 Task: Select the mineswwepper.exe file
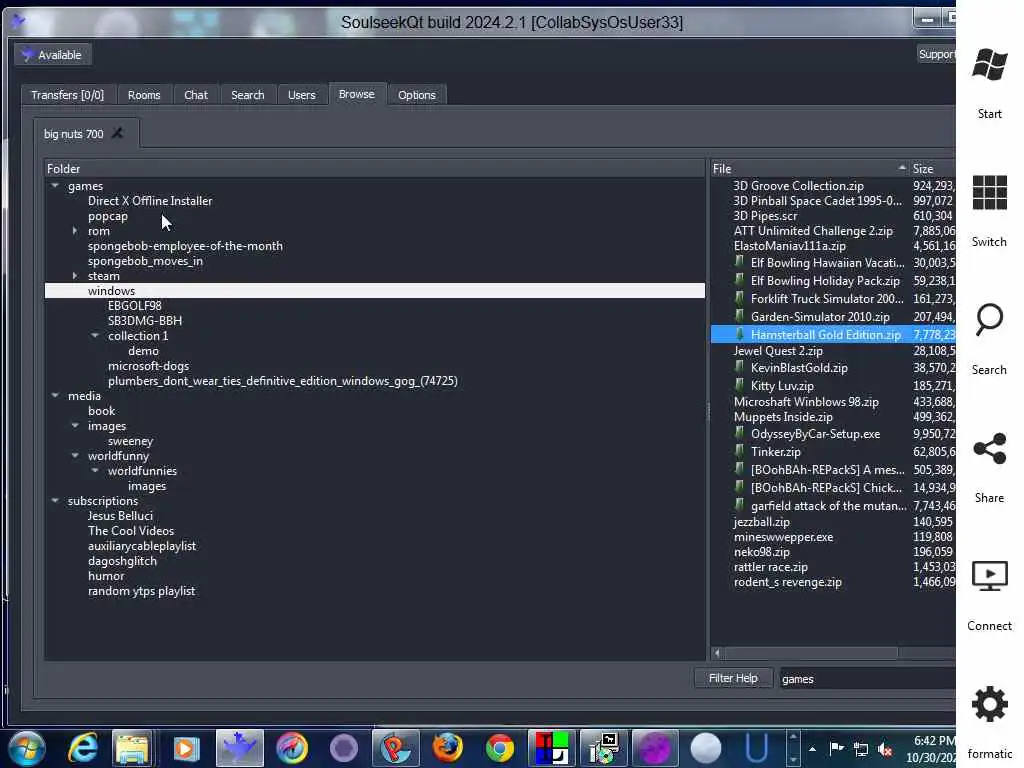(x=784, y=537)
